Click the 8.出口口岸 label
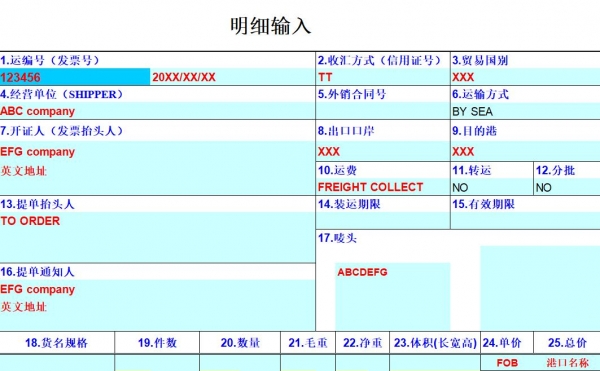The image size is (600, 371). click(x=346, y=131)
